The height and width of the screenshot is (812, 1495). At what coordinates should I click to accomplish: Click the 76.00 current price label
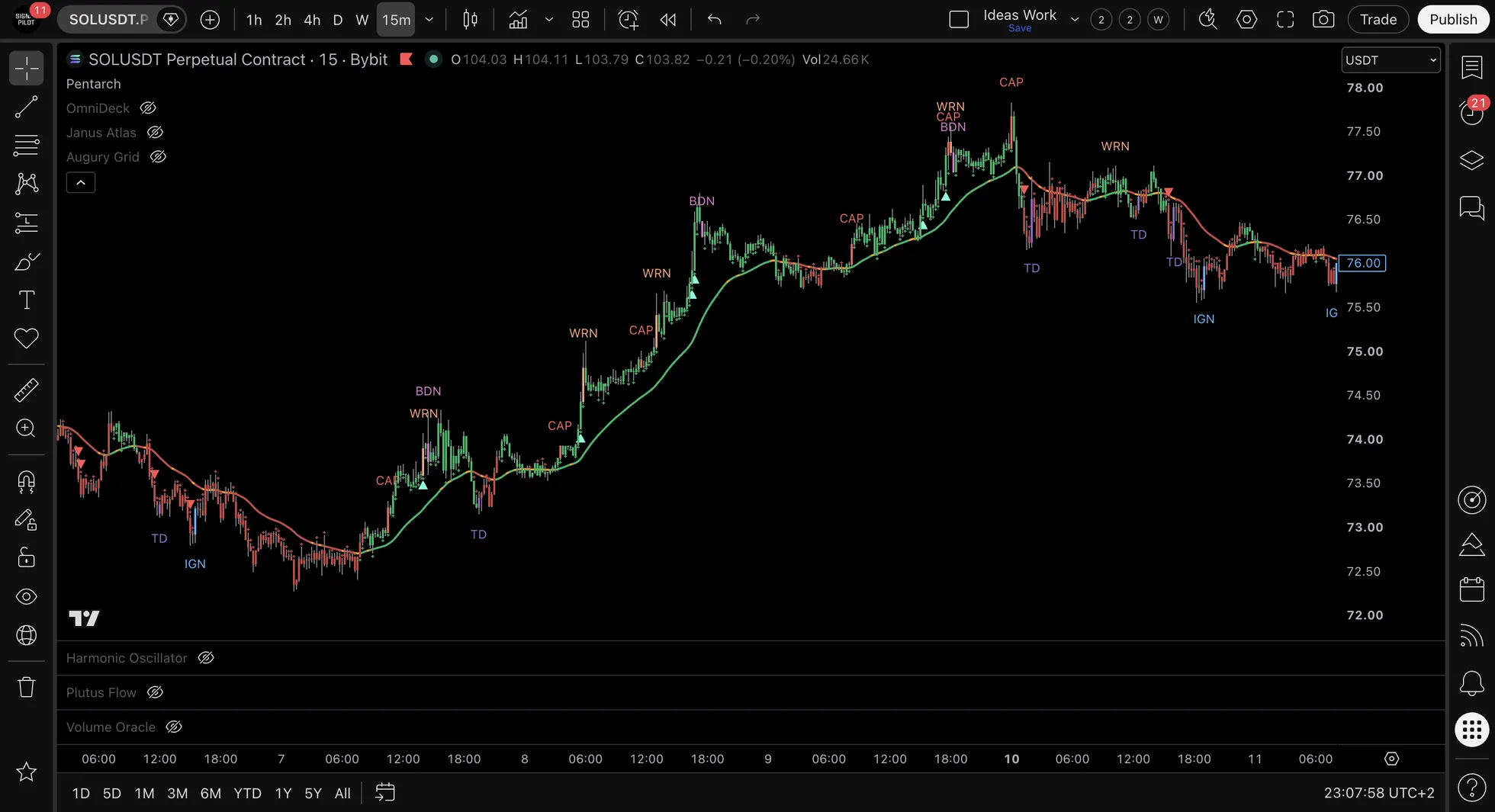(1362, 263)
